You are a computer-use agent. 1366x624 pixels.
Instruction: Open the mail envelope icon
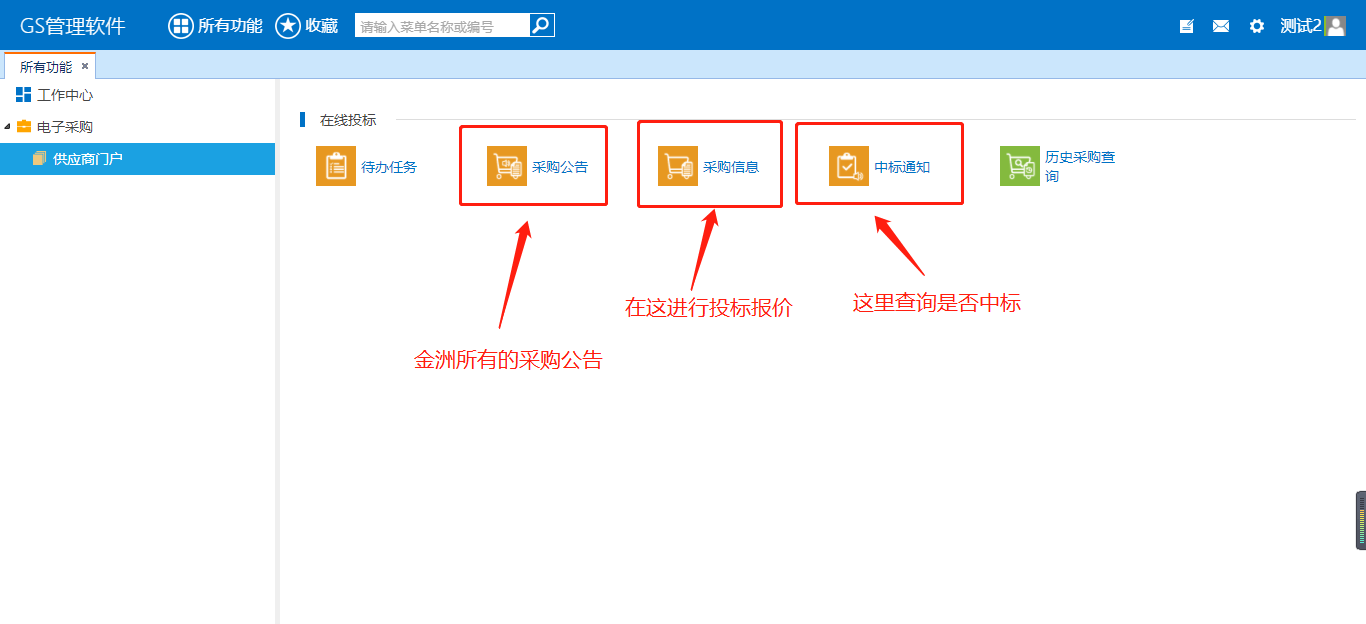(x=1221, y=26)
